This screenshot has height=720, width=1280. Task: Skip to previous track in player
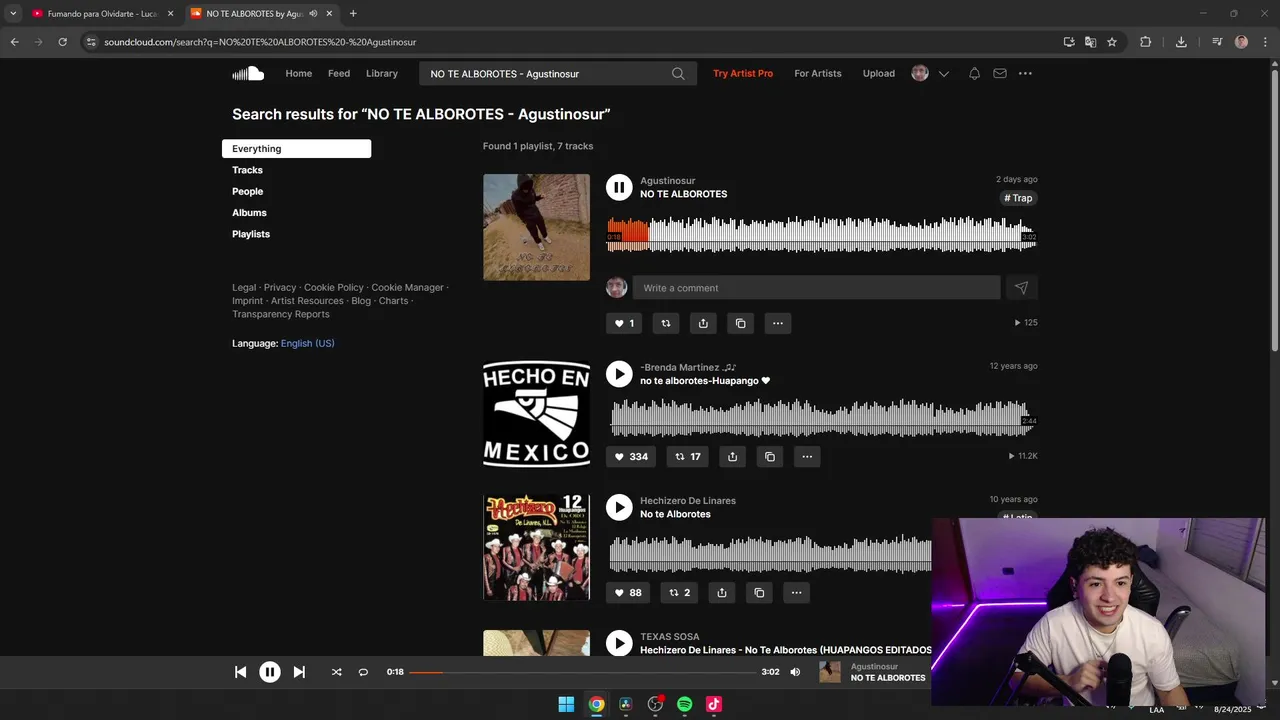[x=240, y=672]
